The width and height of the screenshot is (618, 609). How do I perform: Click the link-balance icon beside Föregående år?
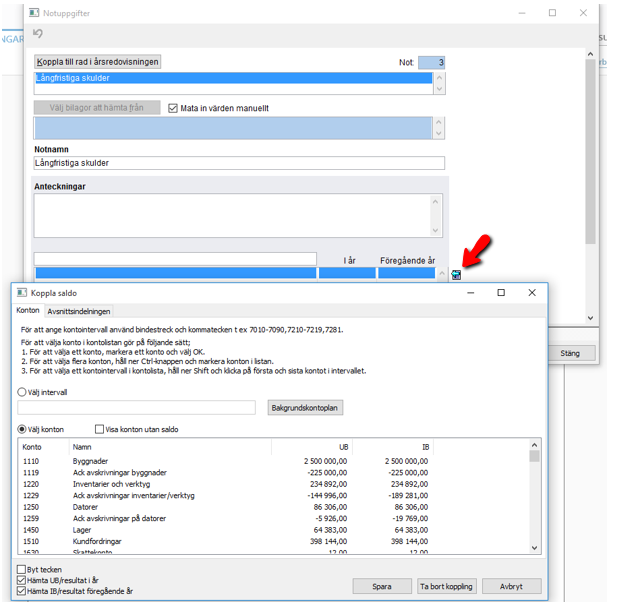(456, 275)
